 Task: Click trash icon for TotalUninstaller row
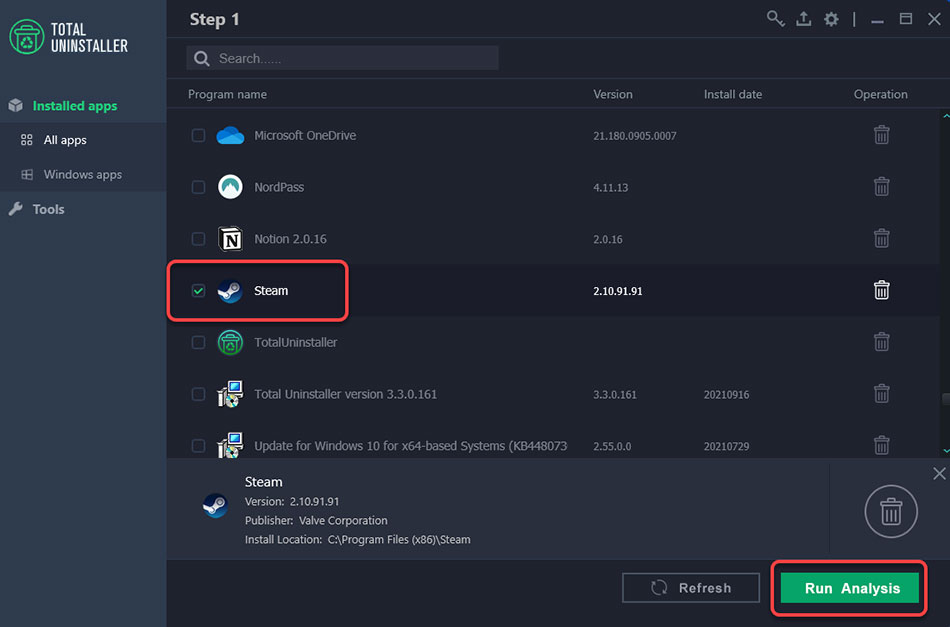(882, 342)
